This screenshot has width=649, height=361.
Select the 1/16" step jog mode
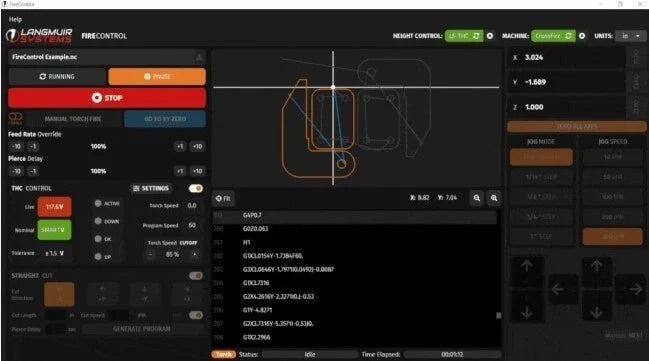(541, 177)
